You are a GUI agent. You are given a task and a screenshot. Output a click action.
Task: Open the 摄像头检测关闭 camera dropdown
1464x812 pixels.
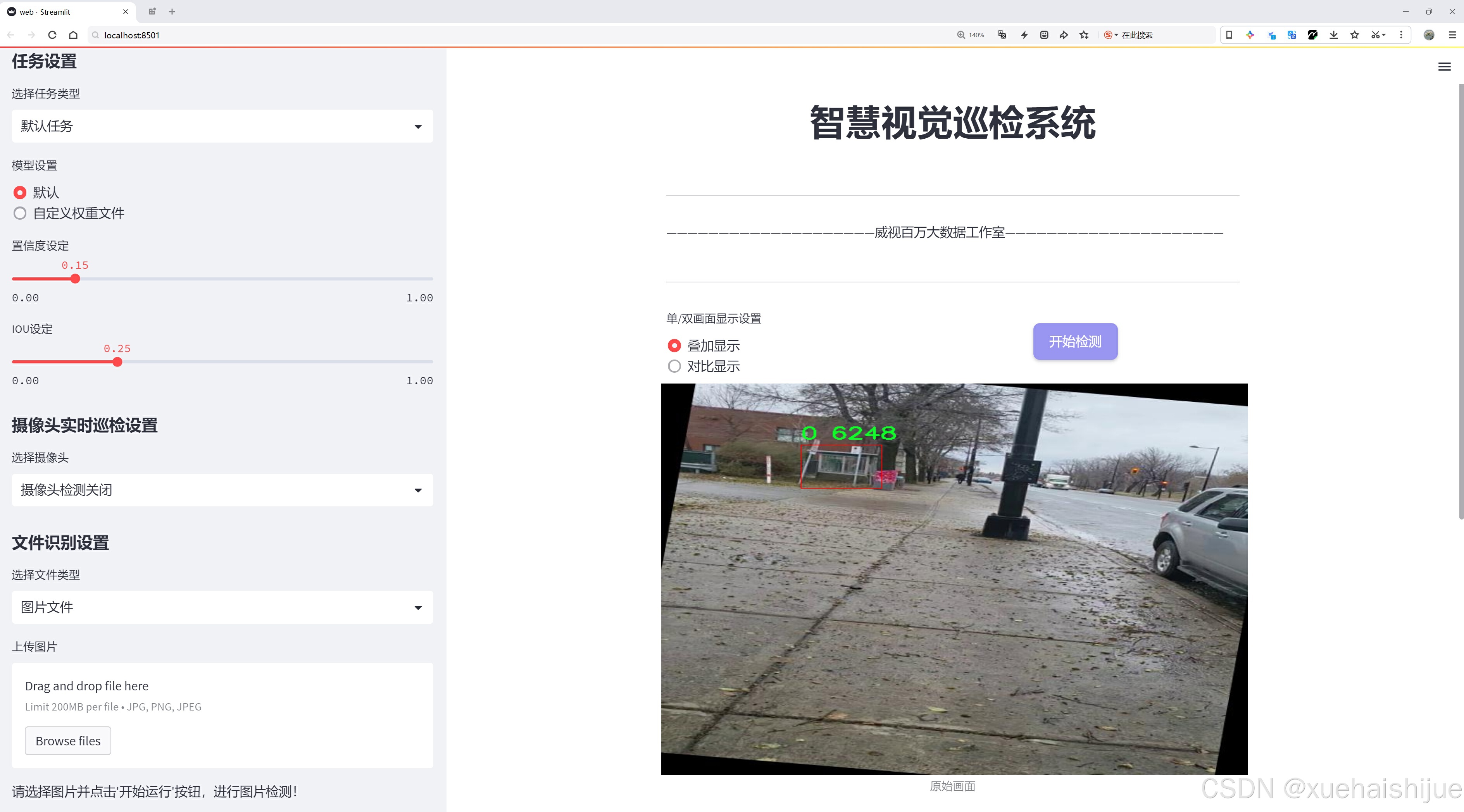click(222, 490)
